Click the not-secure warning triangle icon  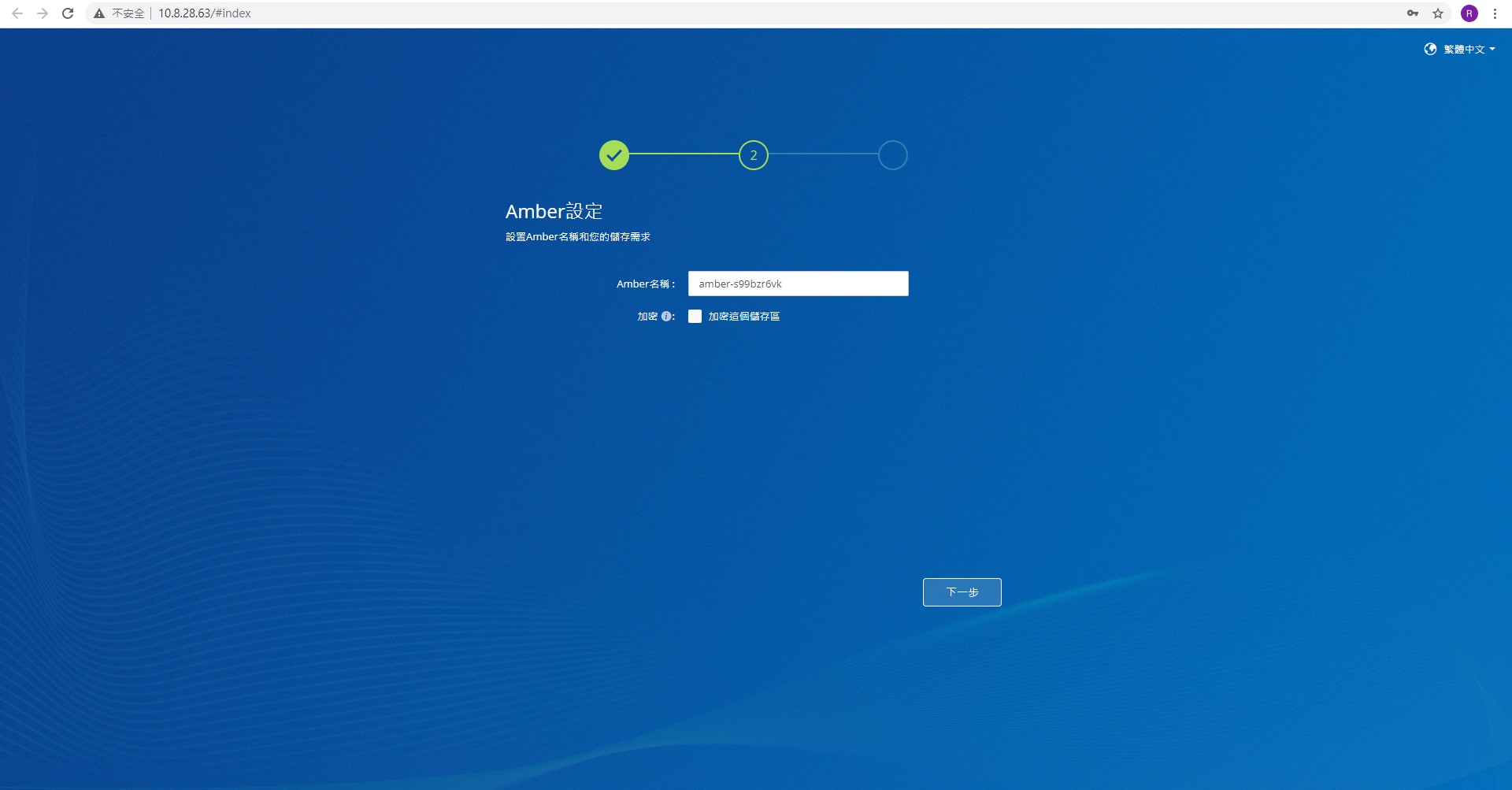99,13
